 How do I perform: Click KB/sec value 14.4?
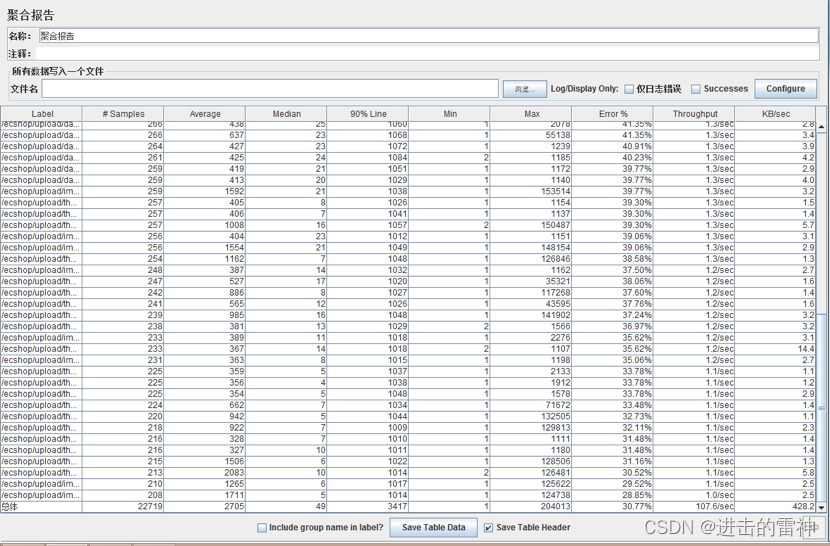pos(806,349)
